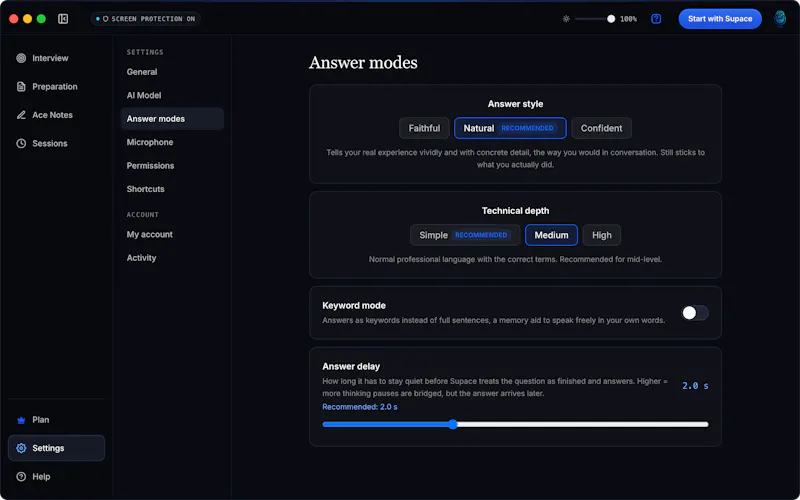
Task: Click Start with Supace button
Action: tap(720, 19)
